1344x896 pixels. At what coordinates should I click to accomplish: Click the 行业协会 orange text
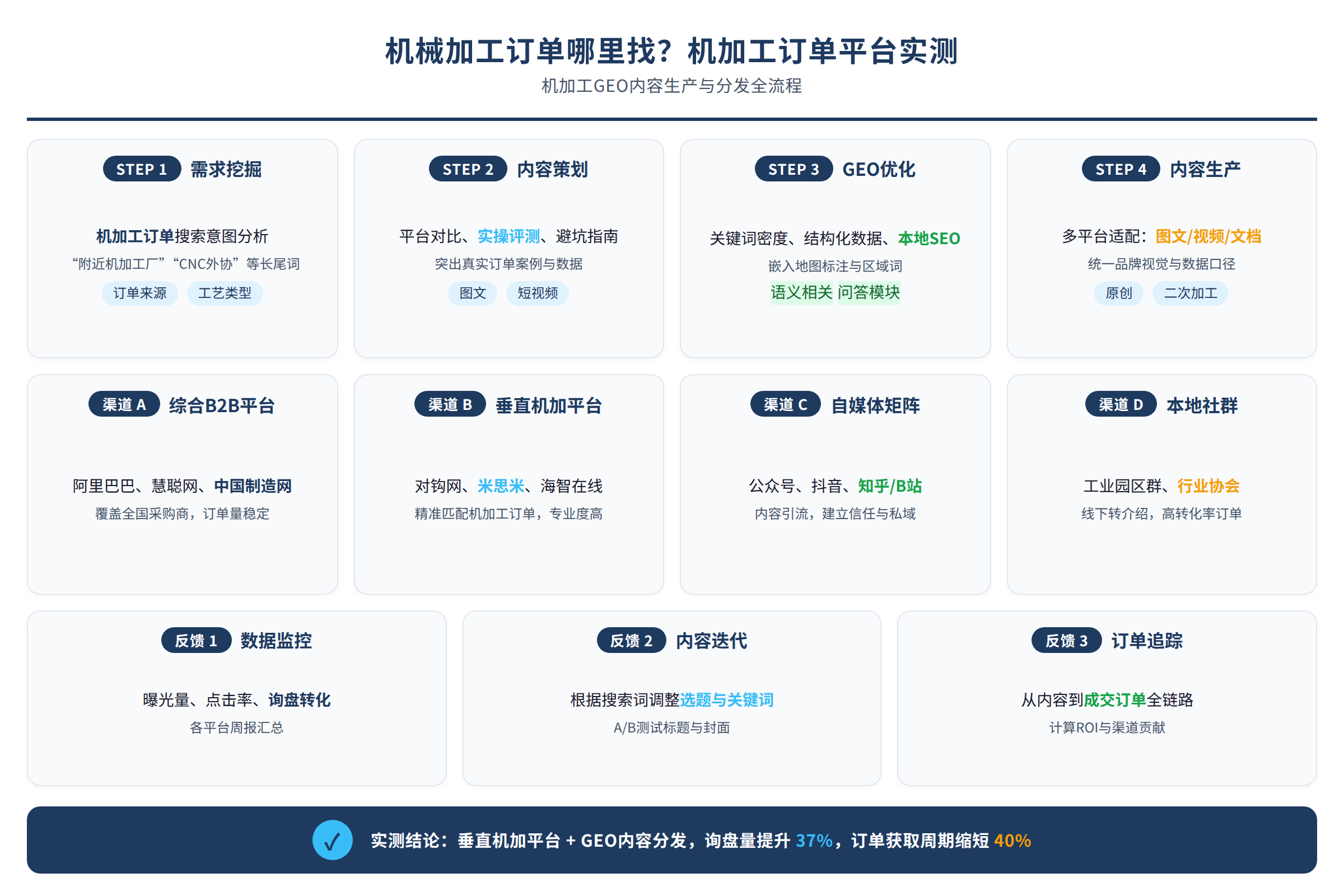point(1208,486)
